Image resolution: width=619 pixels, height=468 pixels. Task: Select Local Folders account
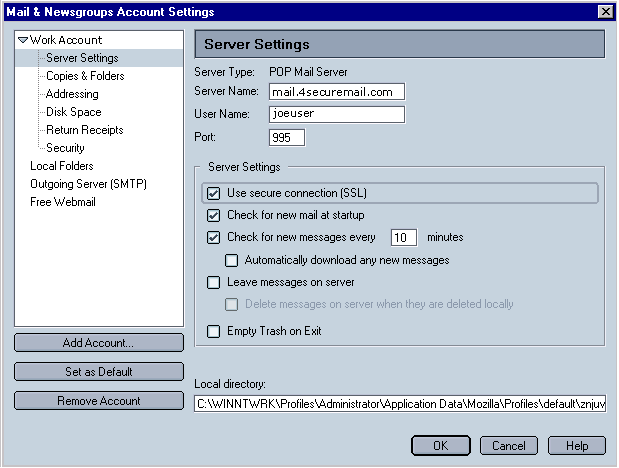point(62,166)
